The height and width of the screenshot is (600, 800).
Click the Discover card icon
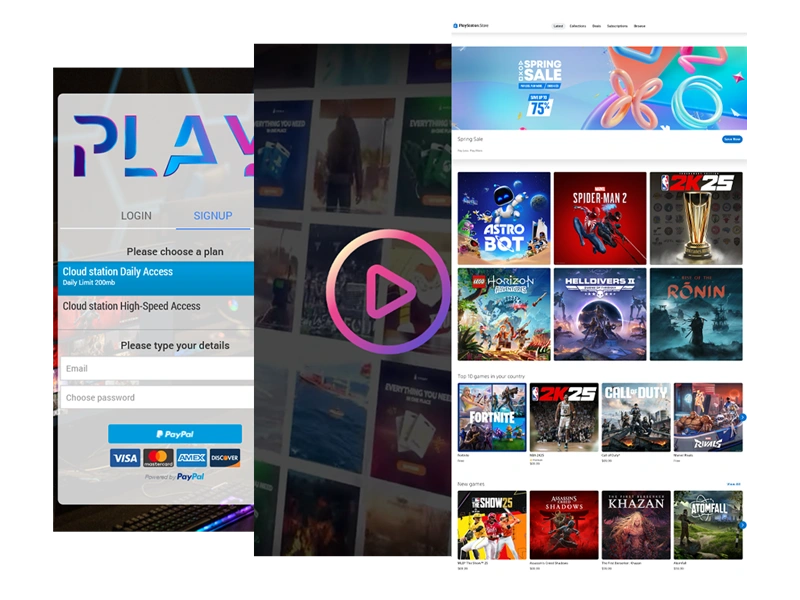click(225, 458)
